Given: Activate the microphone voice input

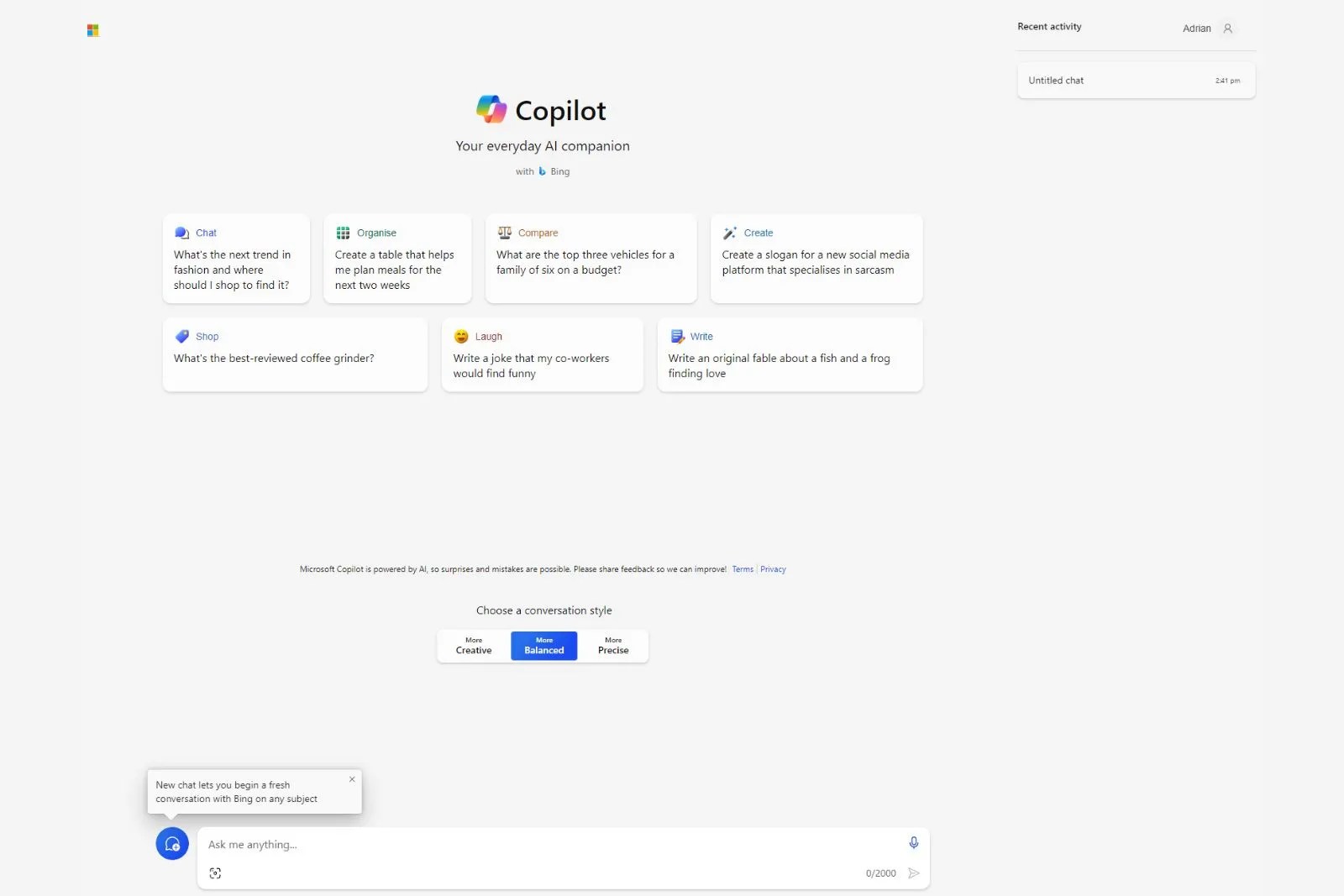Looking at the screenshot, I should coord(914,842).
